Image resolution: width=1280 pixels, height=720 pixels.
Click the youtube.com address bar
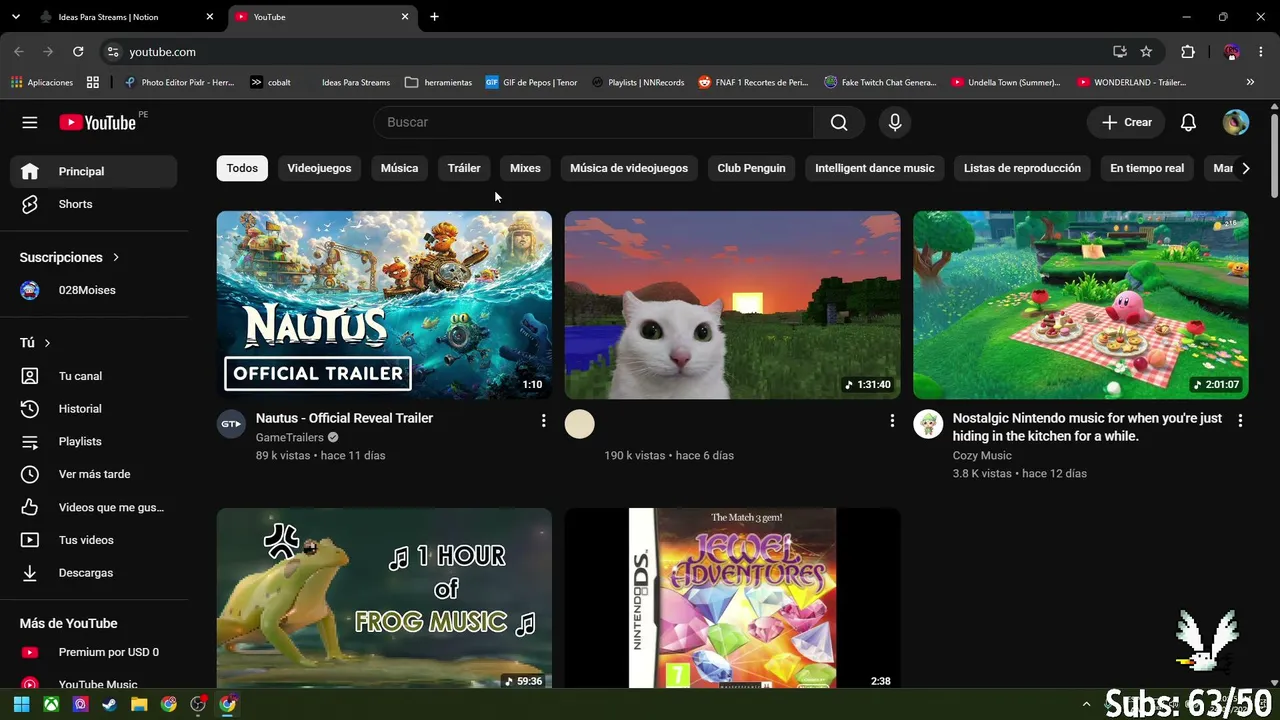click(x=610, y=52)
